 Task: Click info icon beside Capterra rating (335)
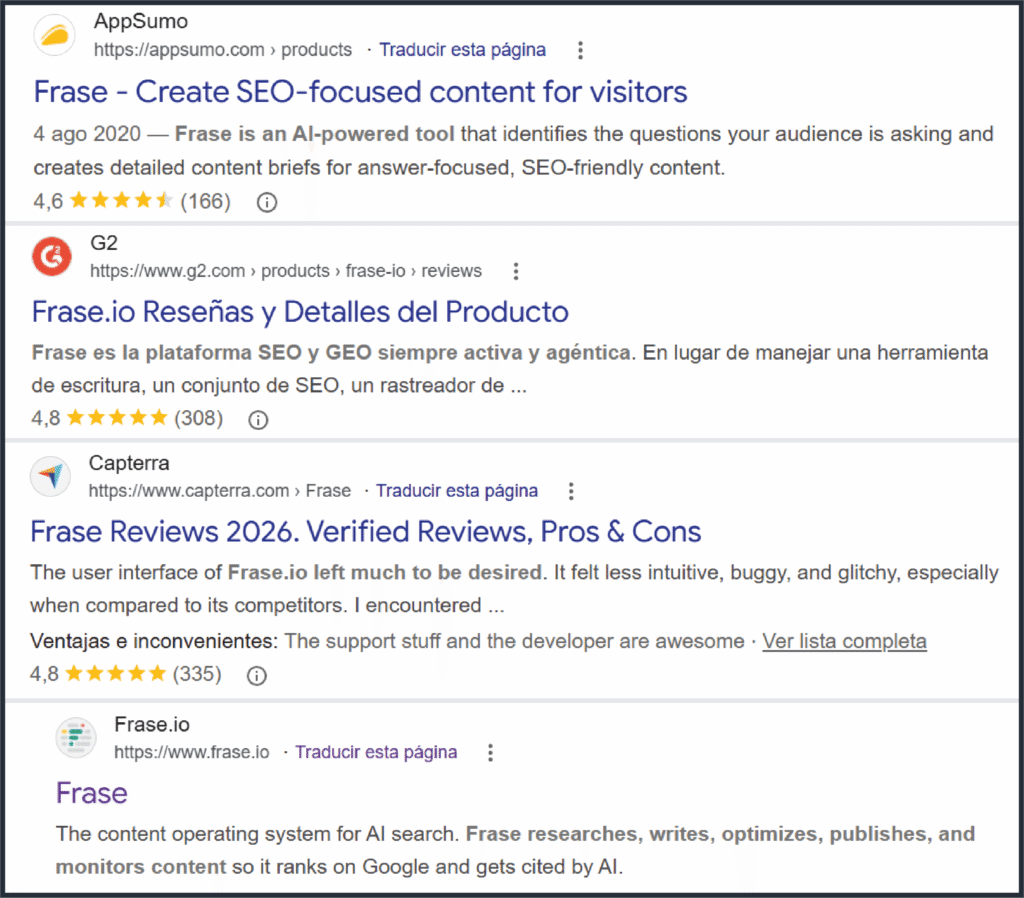[257, 675]
